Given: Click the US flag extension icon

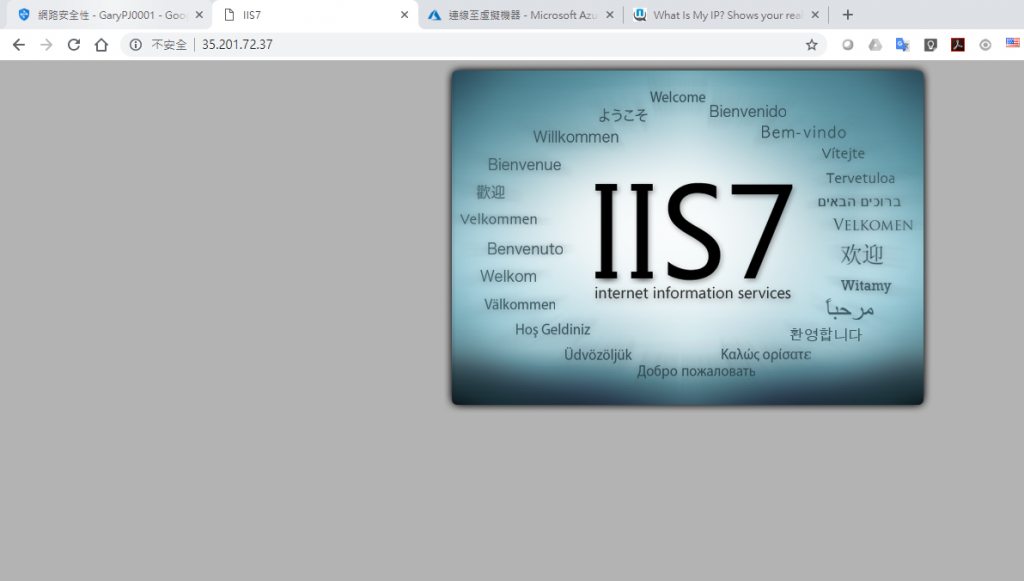Looking at the screenshot, I should coord(1013,43).
